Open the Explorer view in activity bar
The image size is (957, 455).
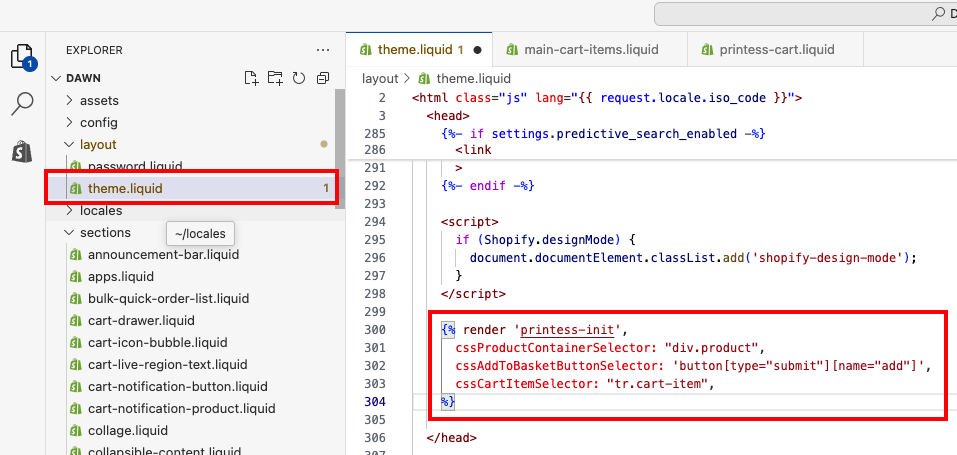[22, 57]
